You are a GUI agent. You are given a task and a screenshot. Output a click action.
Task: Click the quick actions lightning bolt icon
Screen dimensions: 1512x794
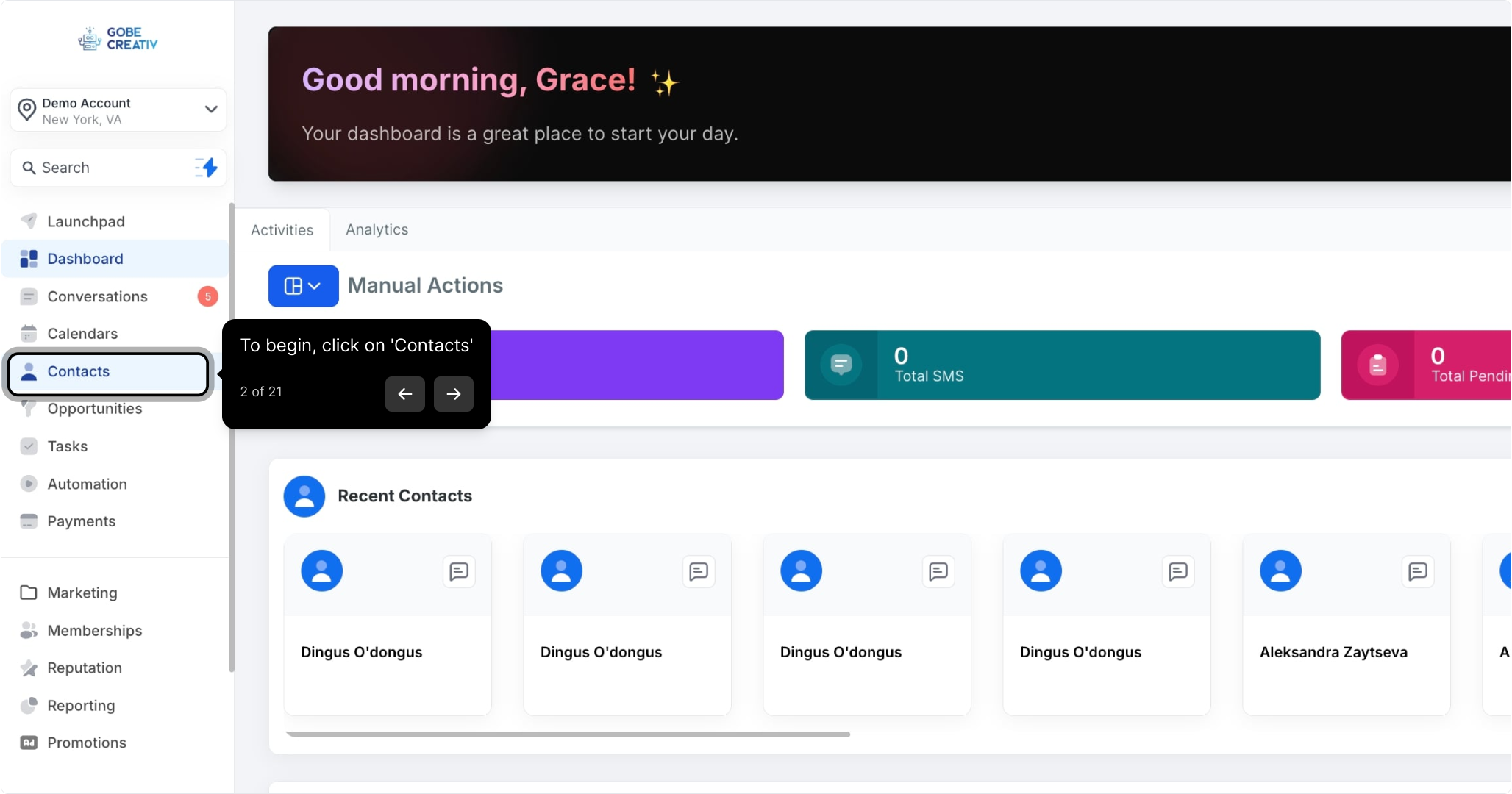click(207, 168)
